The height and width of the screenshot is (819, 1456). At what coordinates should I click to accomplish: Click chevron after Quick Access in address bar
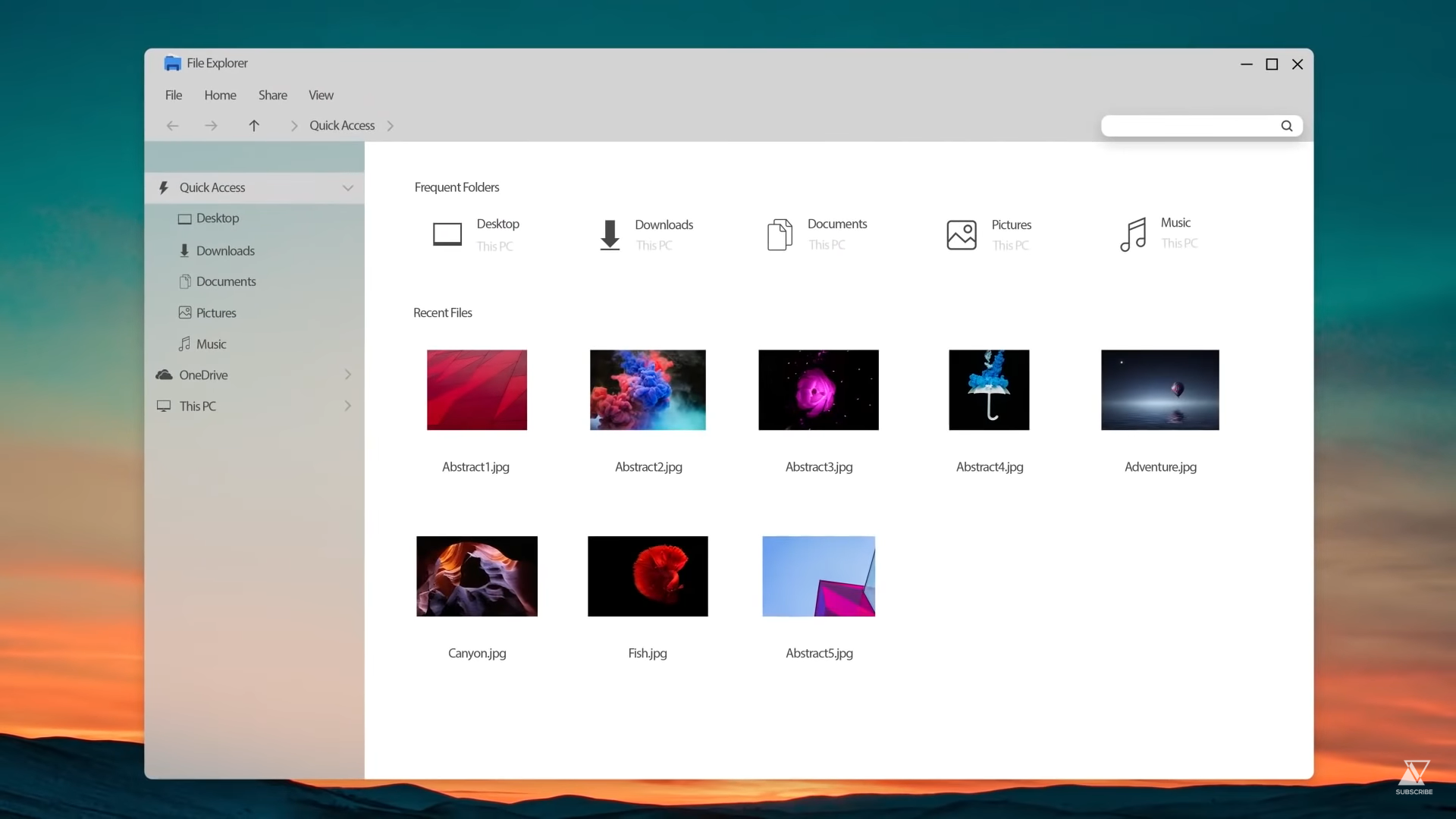pos(391,126)
